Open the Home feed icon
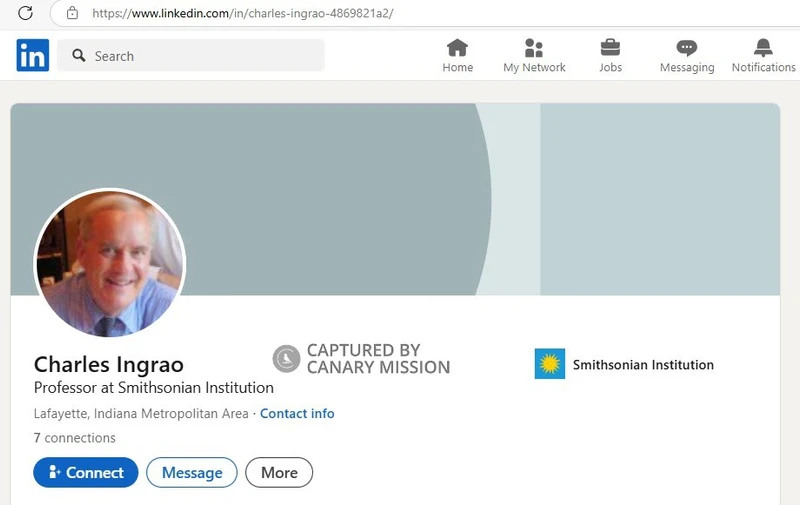This screenshot has height=505, width=800. coord(457,49)
